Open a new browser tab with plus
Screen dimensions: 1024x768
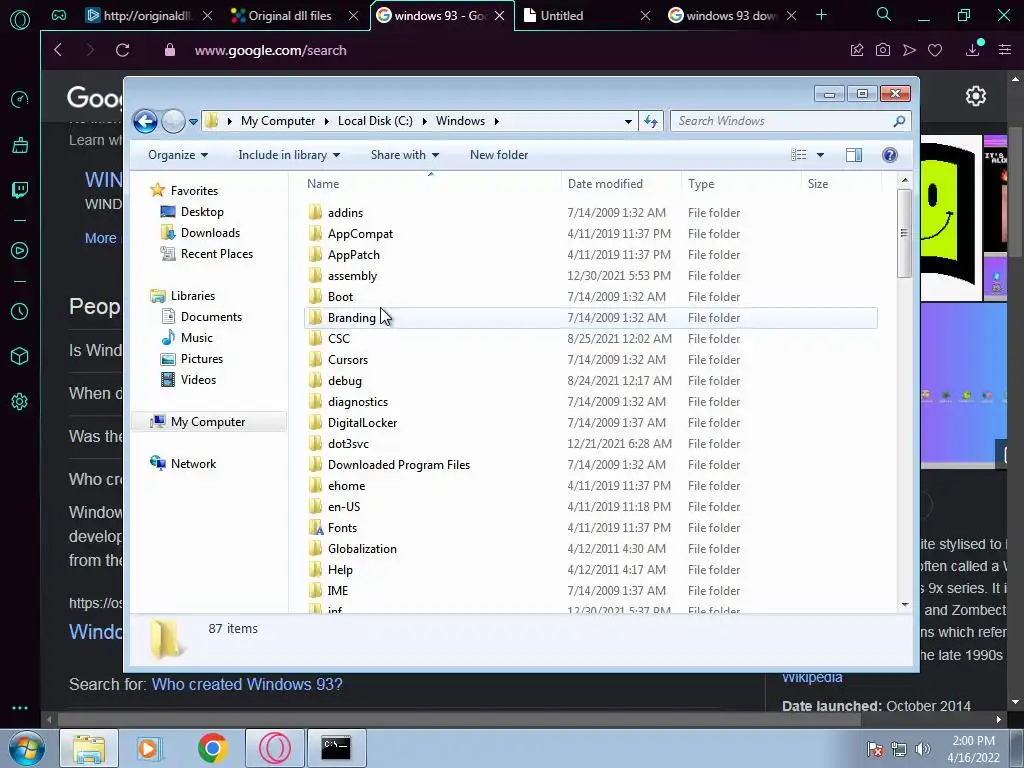[821, 15]
